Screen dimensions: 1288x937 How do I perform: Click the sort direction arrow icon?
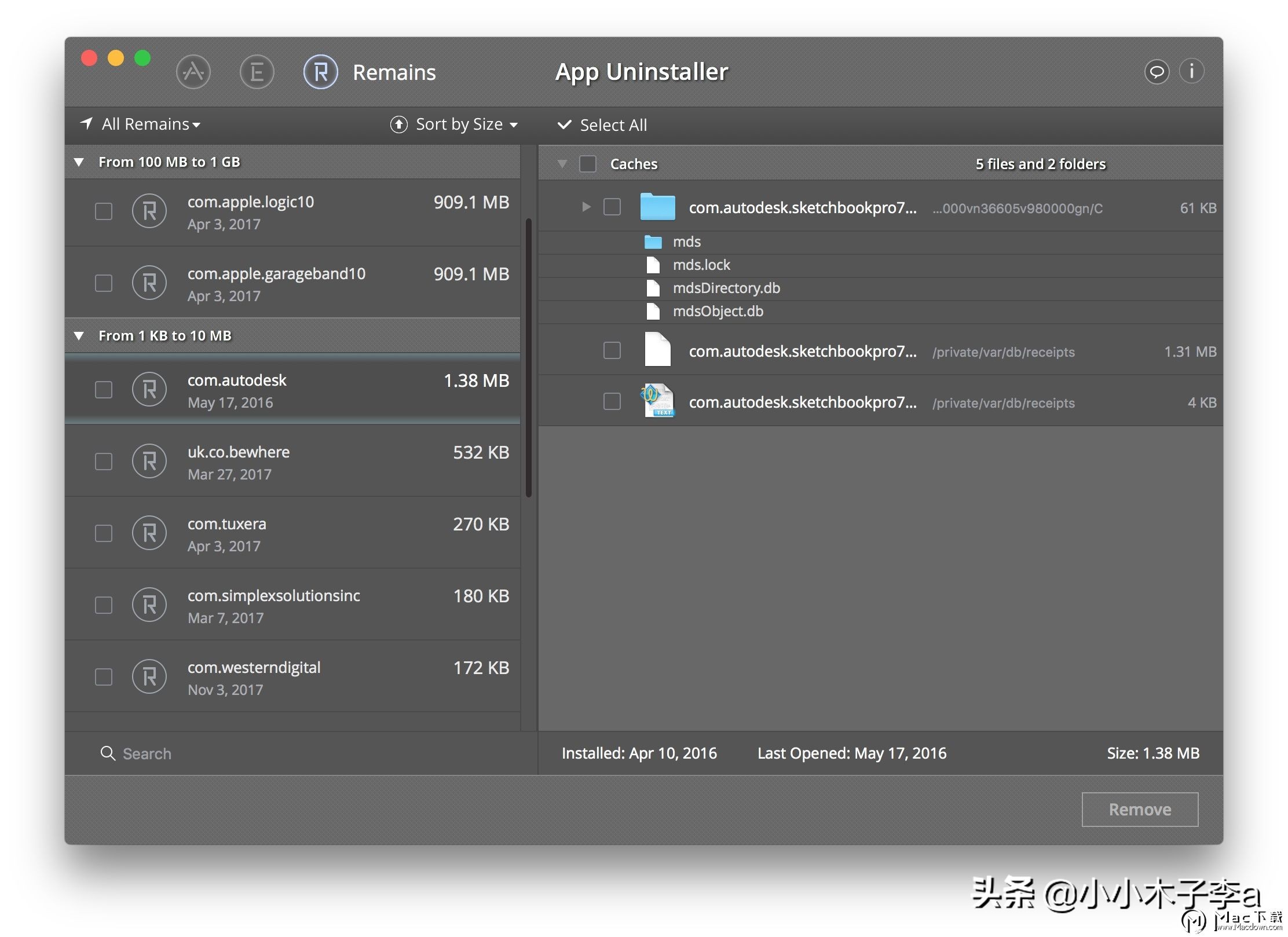tap(398, 125)
